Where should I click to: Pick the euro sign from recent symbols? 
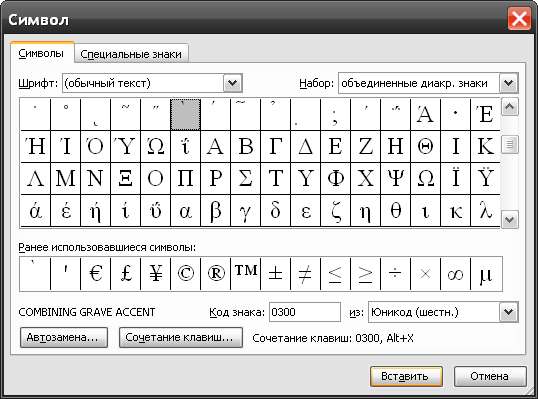point(95,274)
